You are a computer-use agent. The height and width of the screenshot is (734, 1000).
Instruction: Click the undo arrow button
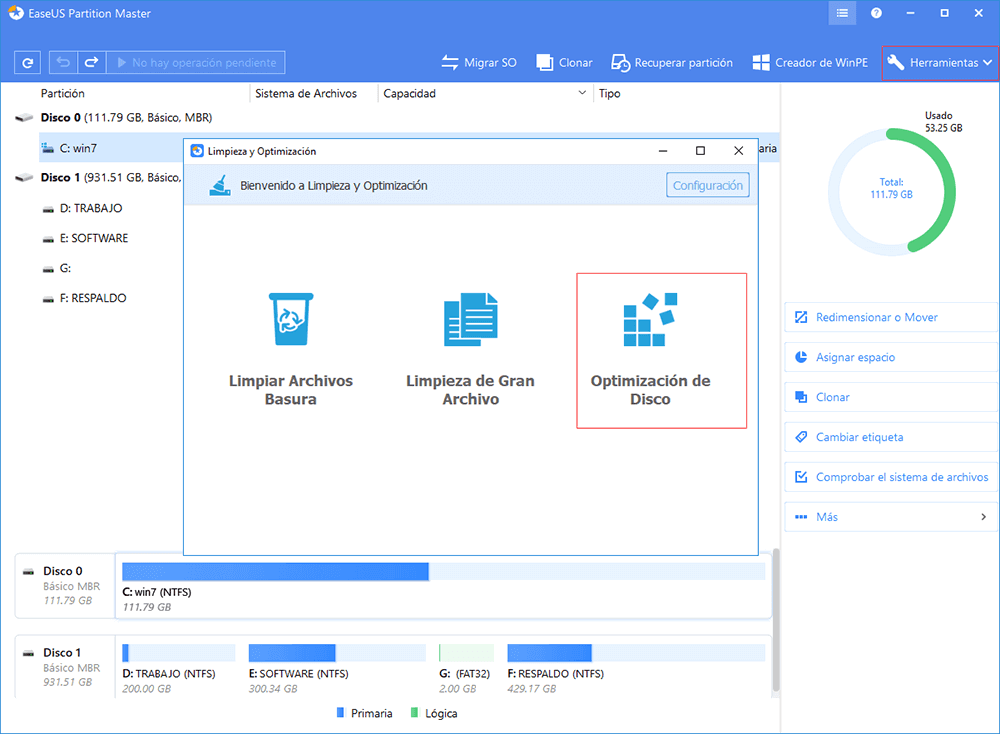(x=63, y=62)
